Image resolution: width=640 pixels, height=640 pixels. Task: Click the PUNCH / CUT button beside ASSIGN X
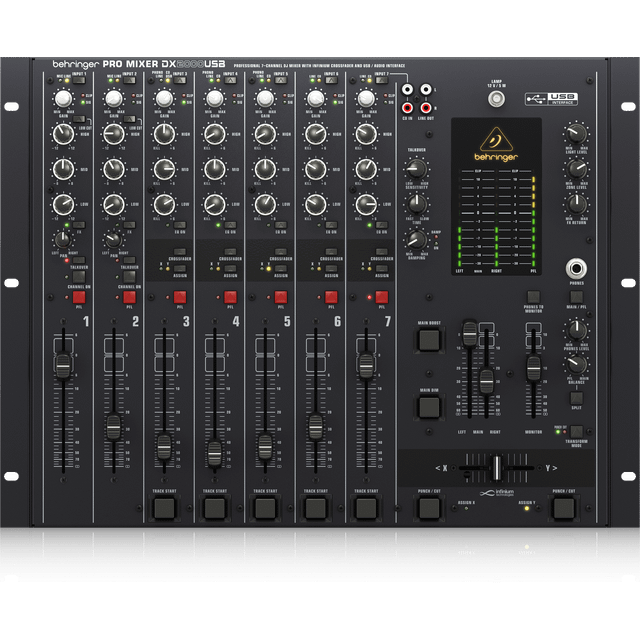pos(429,508)
